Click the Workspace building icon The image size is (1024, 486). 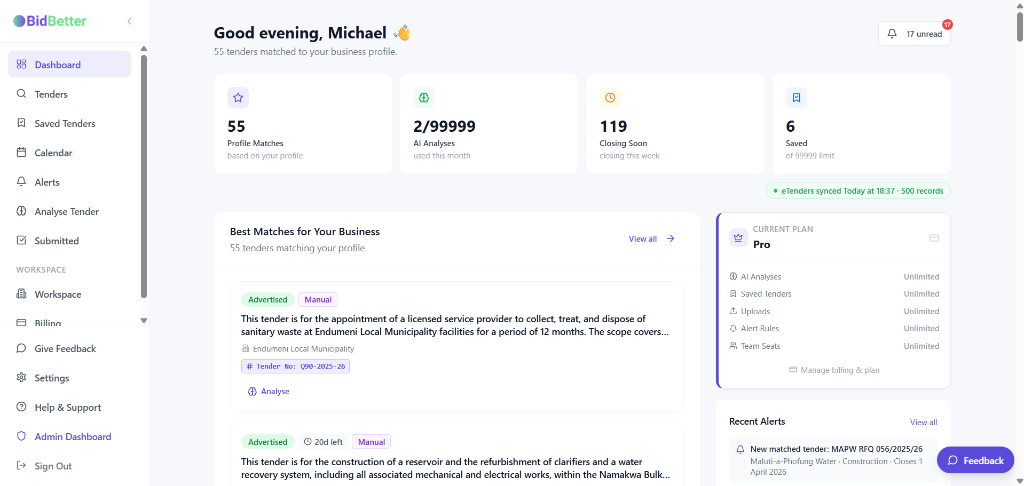coord(21,295)
